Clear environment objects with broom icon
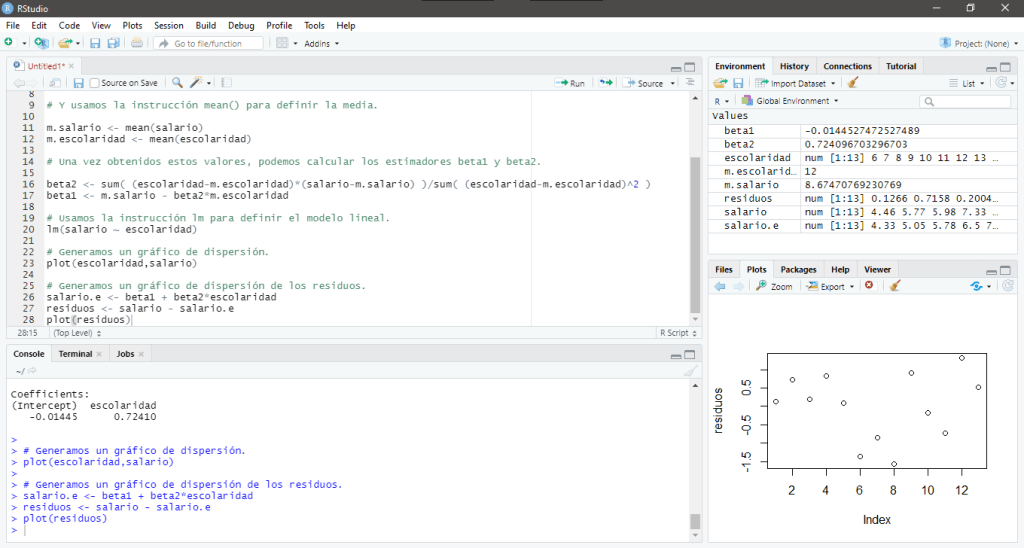 click(x=852, y=83)
